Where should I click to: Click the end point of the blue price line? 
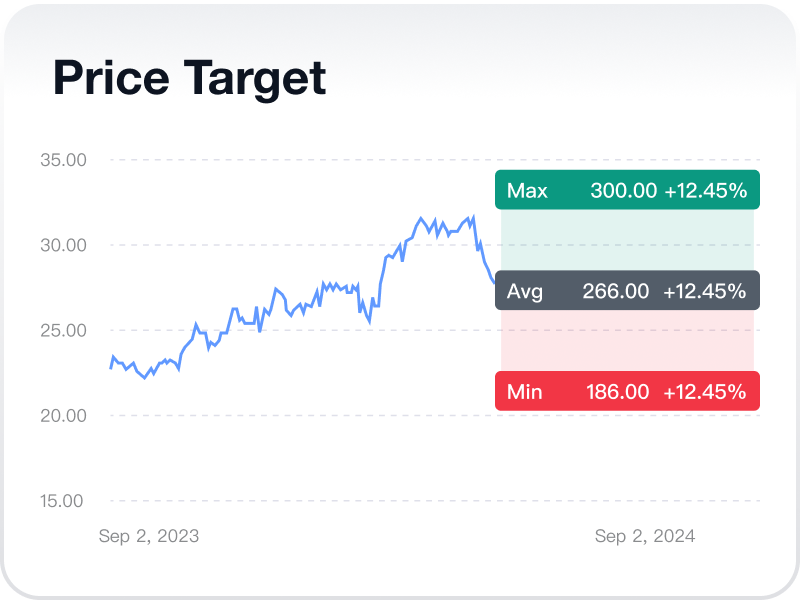493,282
